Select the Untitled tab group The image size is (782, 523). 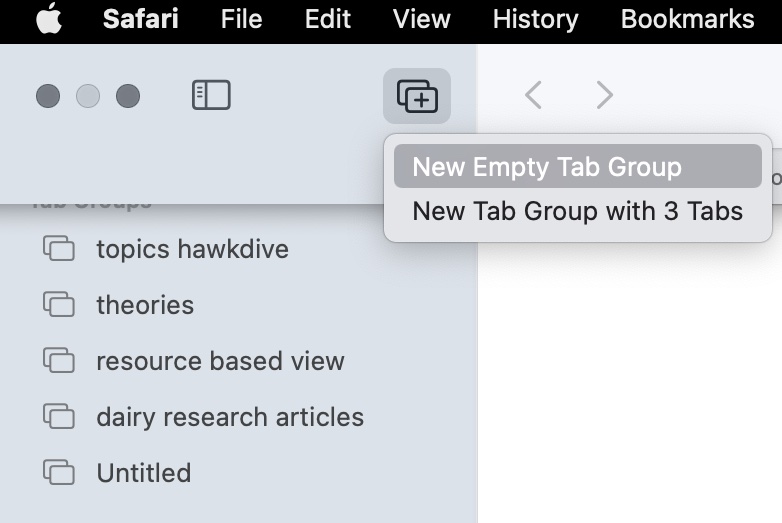[x=143, y=473]
